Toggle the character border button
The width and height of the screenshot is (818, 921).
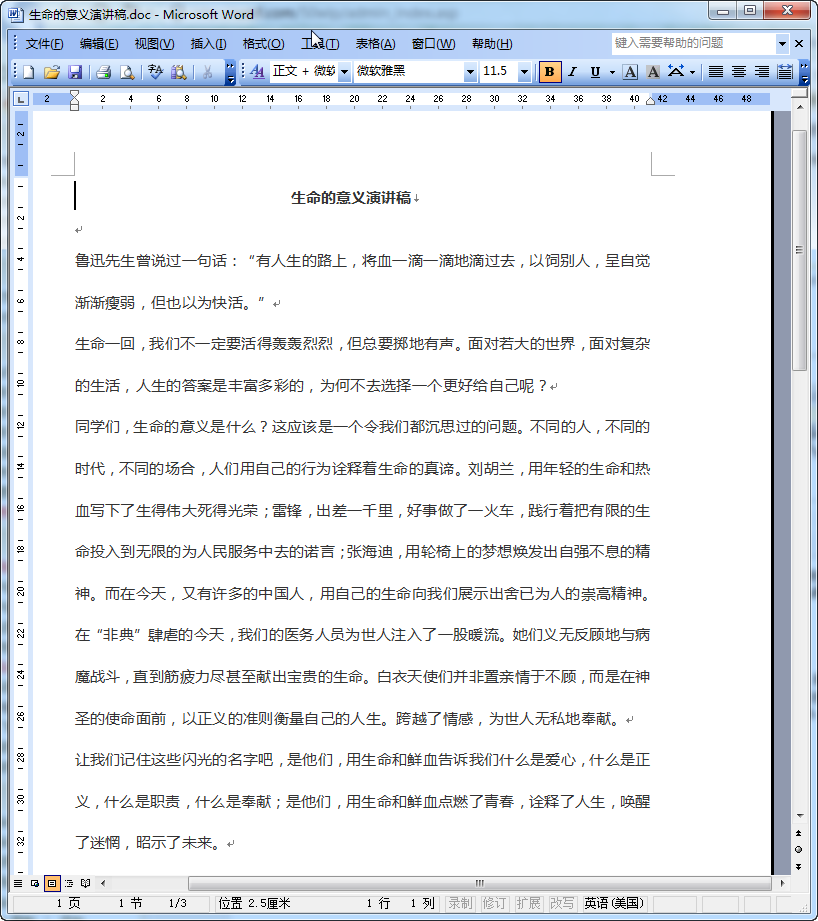pos(630,72)
